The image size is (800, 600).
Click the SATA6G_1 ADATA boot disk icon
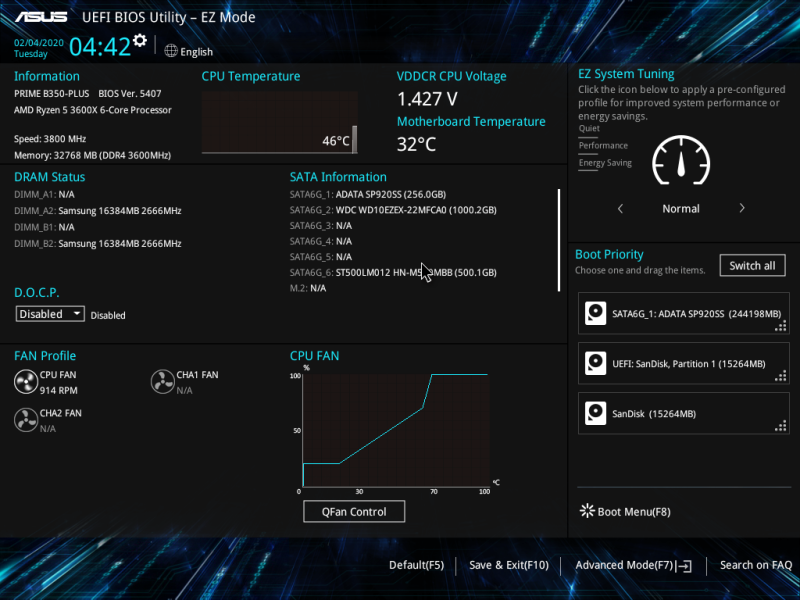(x=595, y=313)
